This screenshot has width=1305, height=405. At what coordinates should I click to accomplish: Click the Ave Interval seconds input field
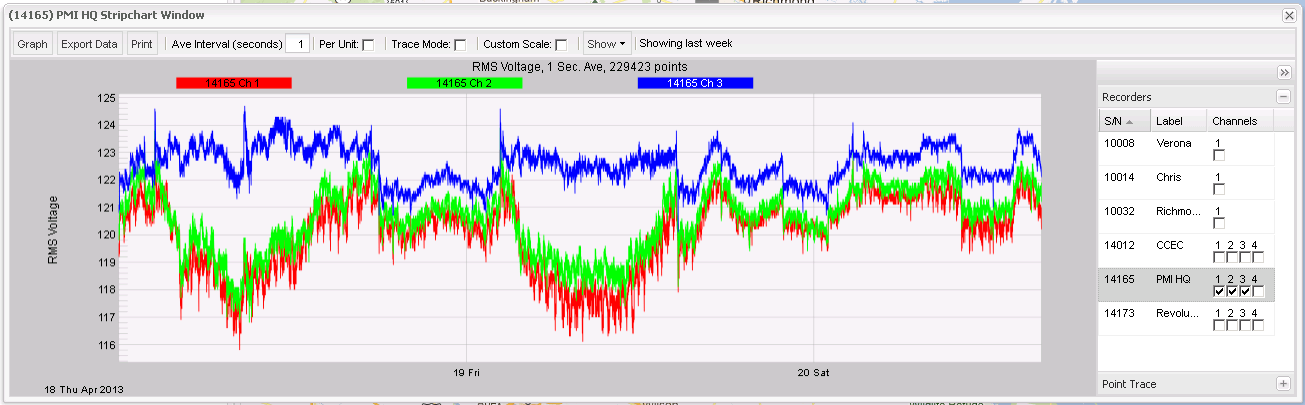[297, 44]
